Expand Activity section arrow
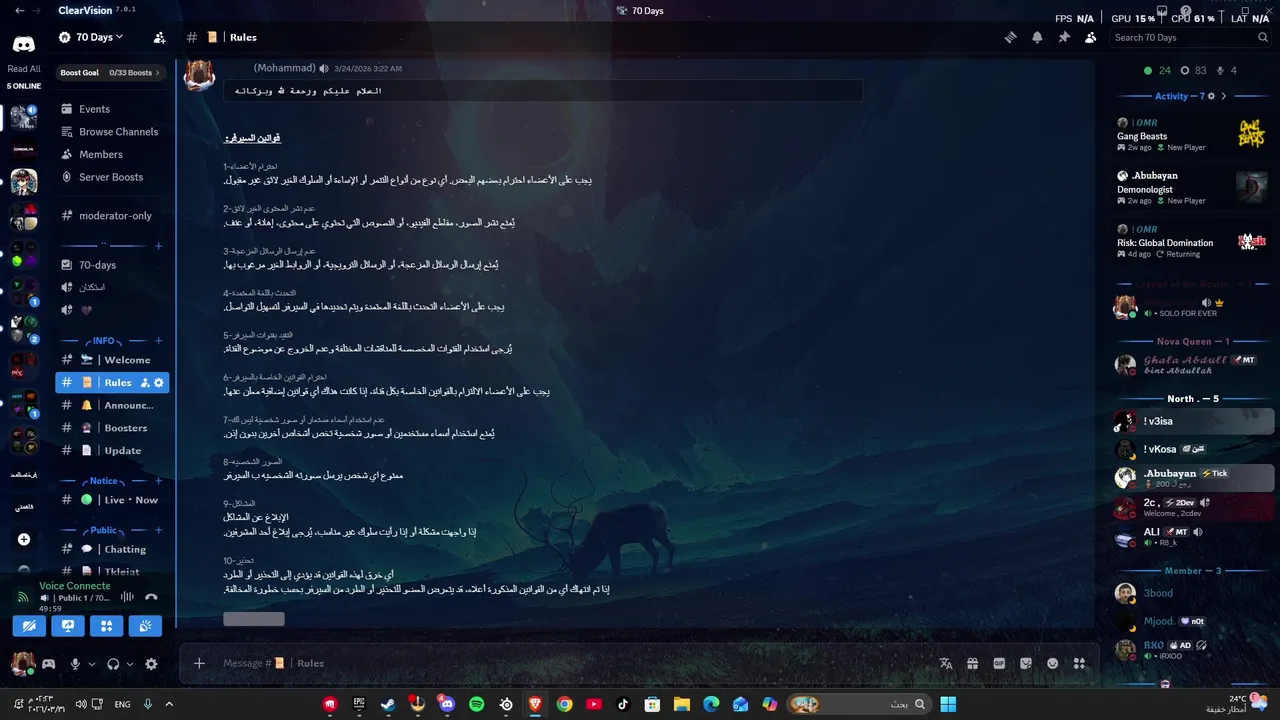The height and width of the screenshot is (720, 1280). (1224, 96)
